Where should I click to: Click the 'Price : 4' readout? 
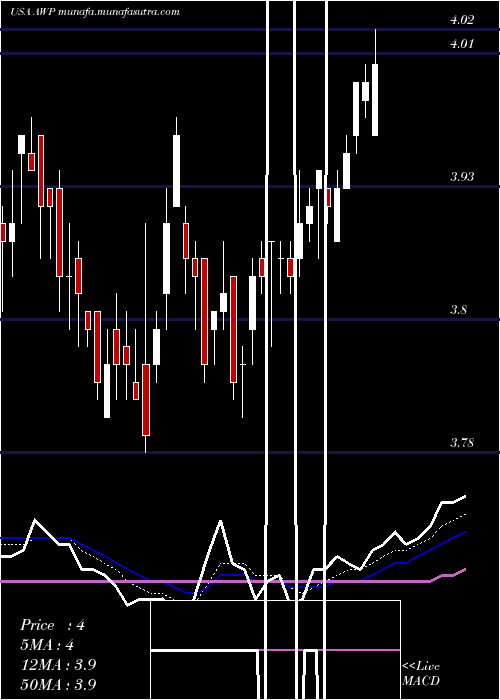[x=52, y=625]
